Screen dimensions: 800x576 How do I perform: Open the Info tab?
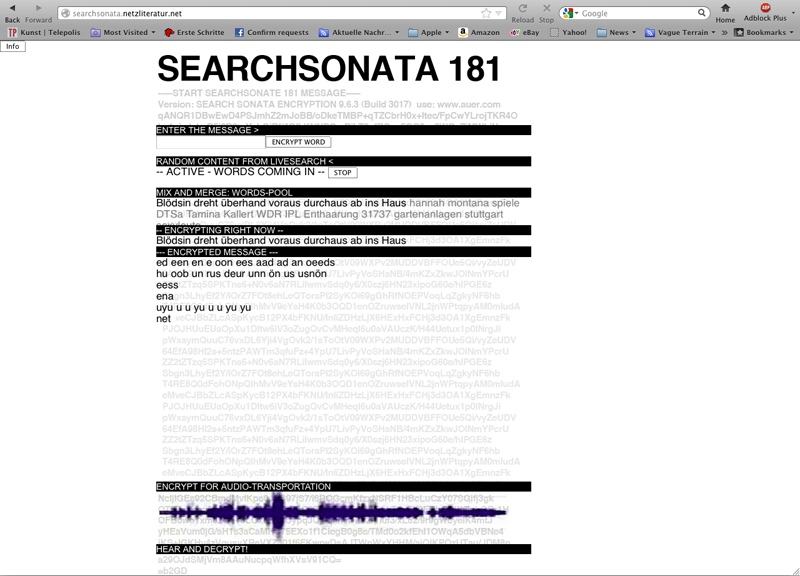(x=13, y=46)
